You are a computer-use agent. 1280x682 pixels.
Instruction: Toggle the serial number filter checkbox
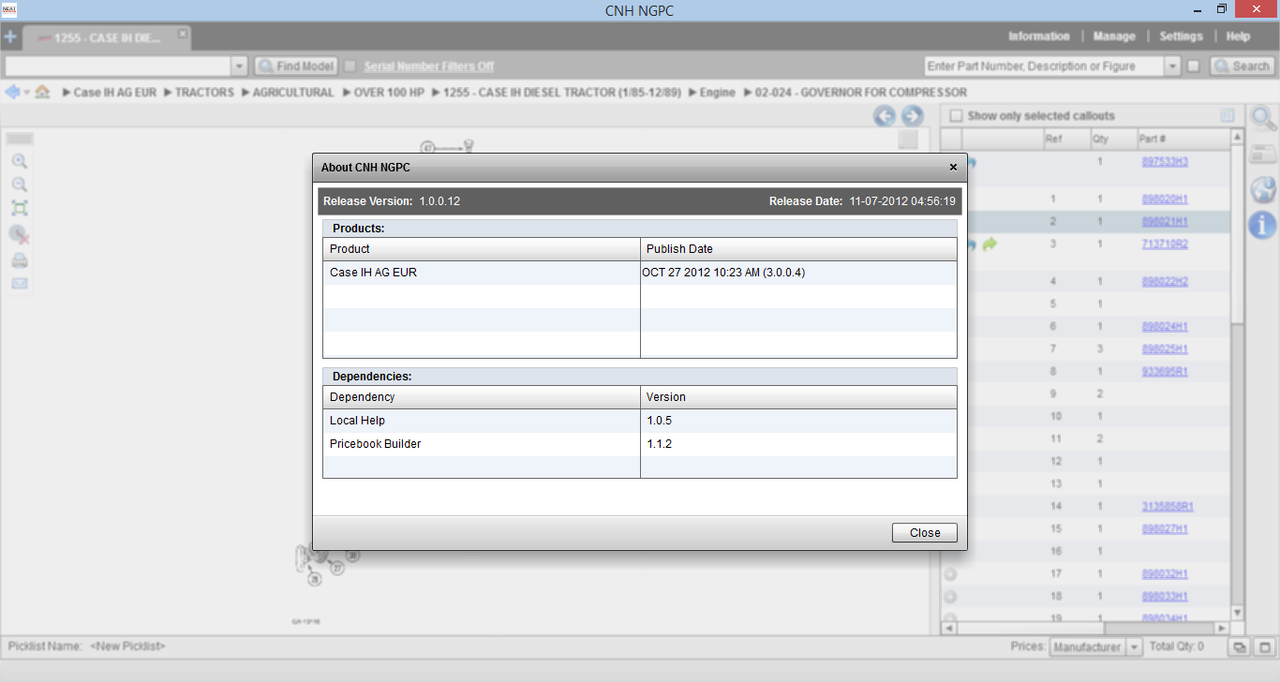click(350, 66)
